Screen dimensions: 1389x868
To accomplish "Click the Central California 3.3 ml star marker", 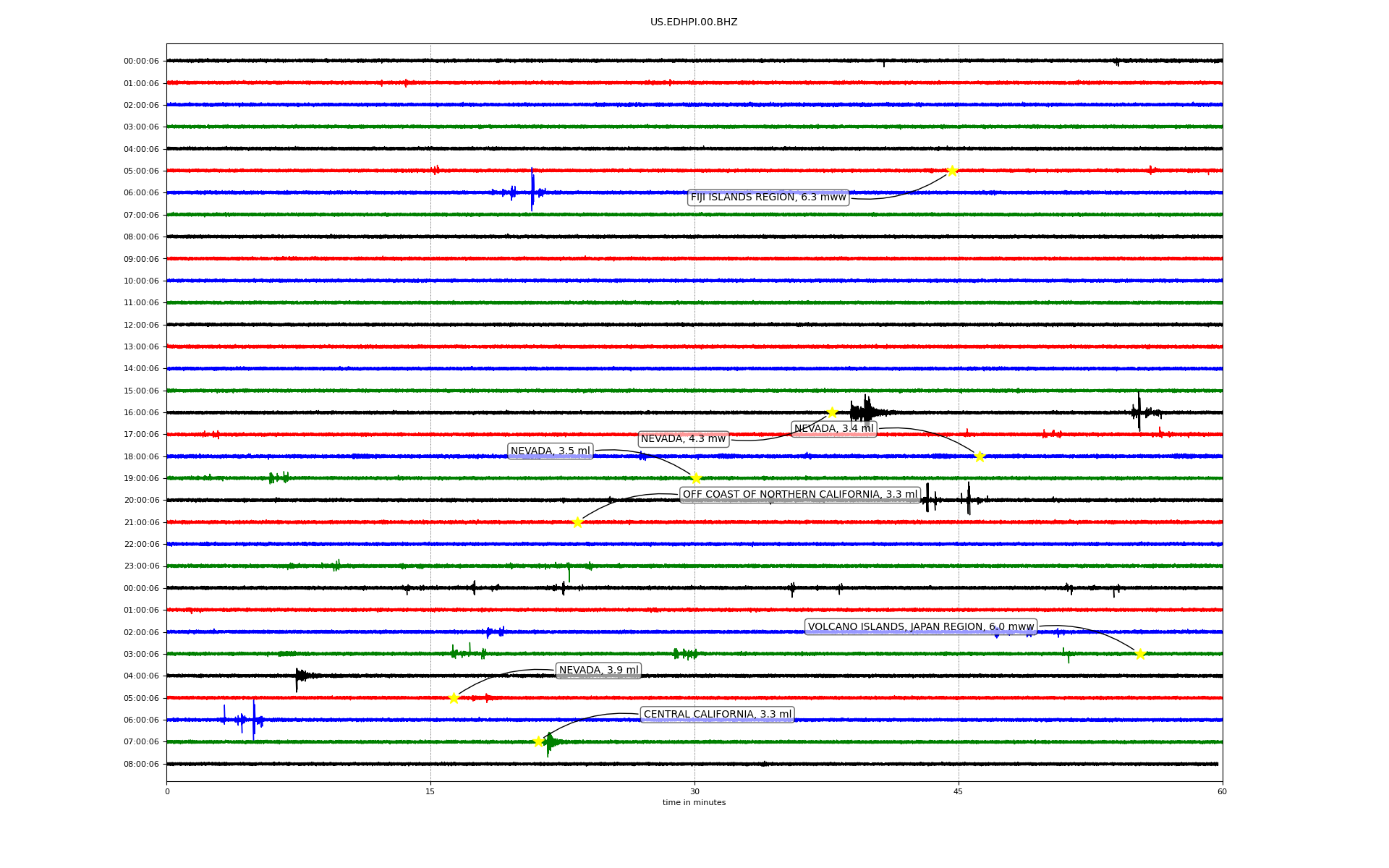I will pos(538,741).
